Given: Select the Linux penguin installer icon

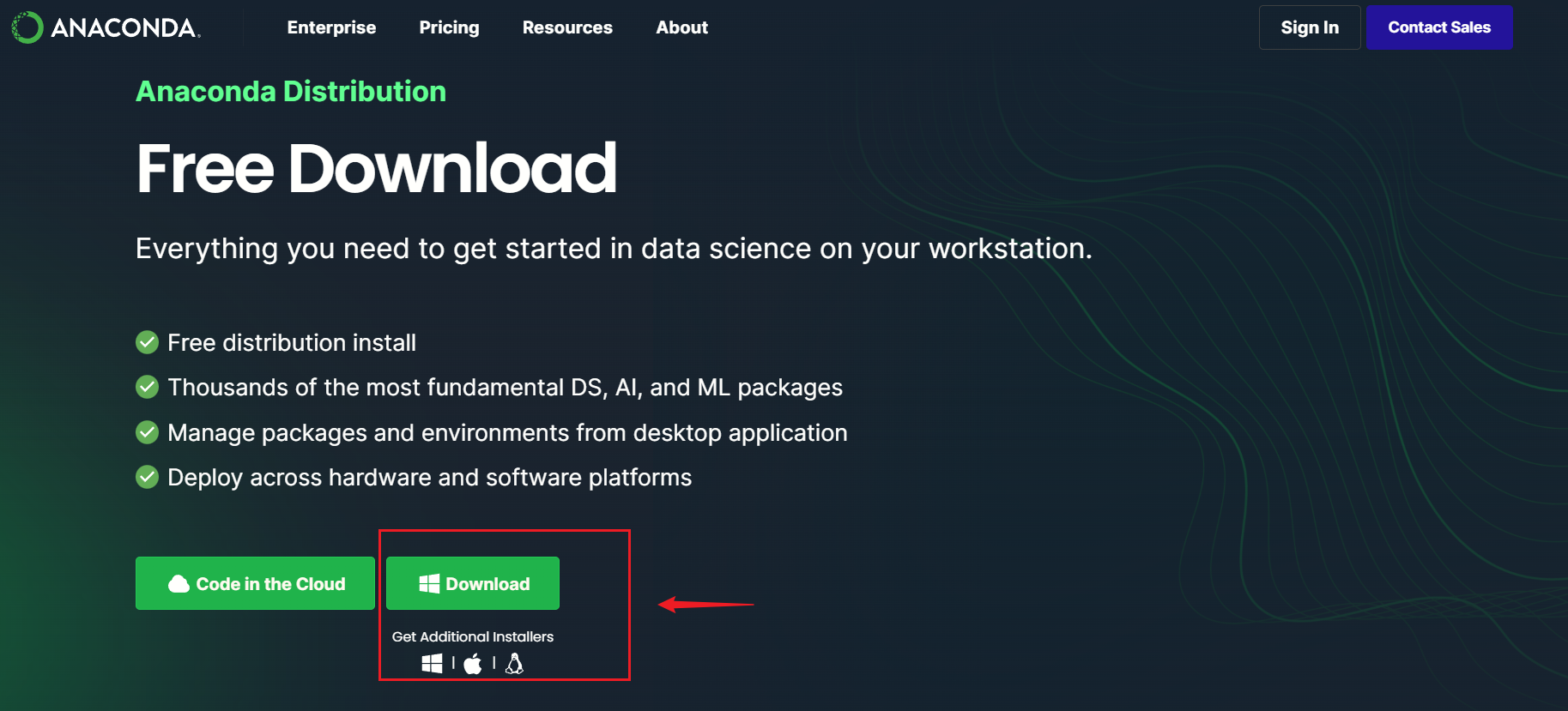Looking at the screenshot, I should (x=514, y=663).
